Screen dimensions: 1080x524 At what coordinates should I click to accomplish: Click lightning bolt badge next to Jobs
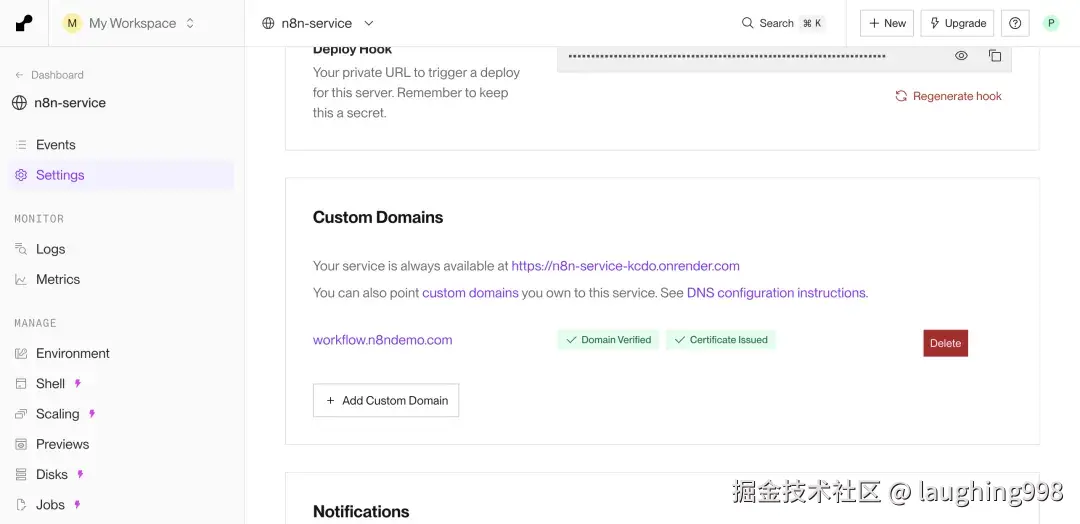[x=77, y=505]
